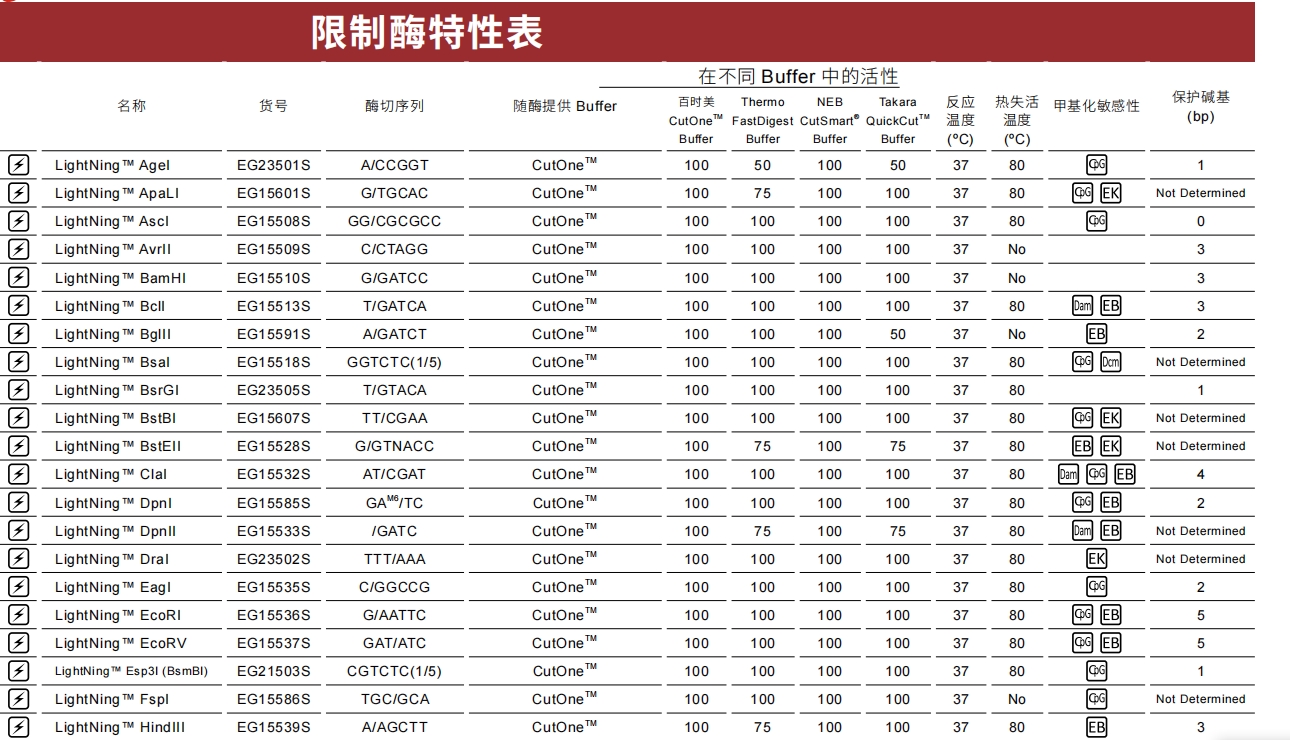The width and height of the screenshot is (1290, 740).
Task: Click the Takara value 50 in BglII row
Action: [x=898, y=334]
